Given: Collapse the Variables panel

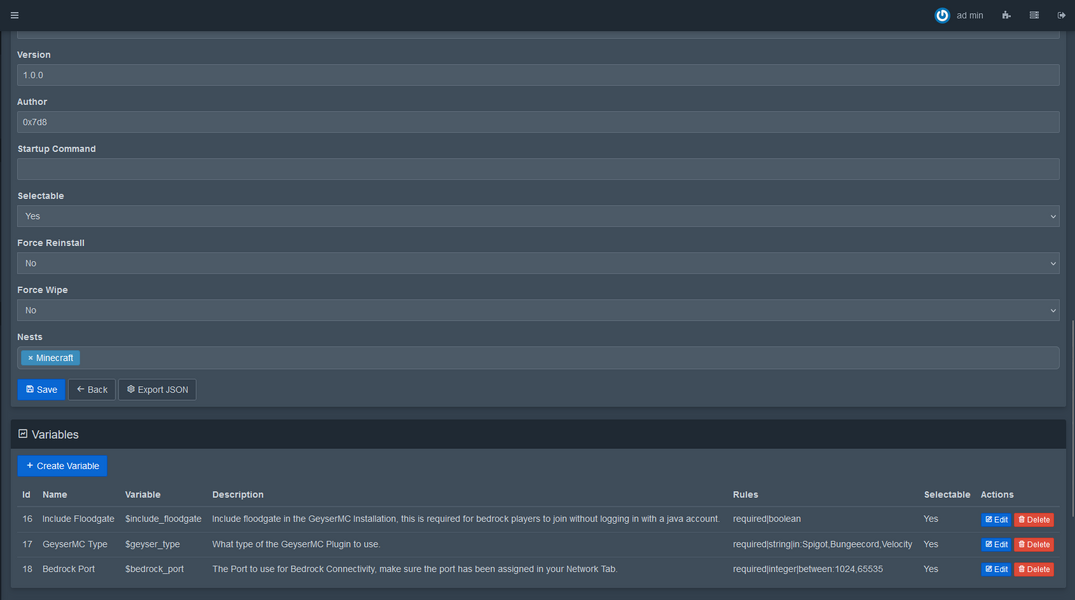Looking at the screenshot, I should [23, 434].
